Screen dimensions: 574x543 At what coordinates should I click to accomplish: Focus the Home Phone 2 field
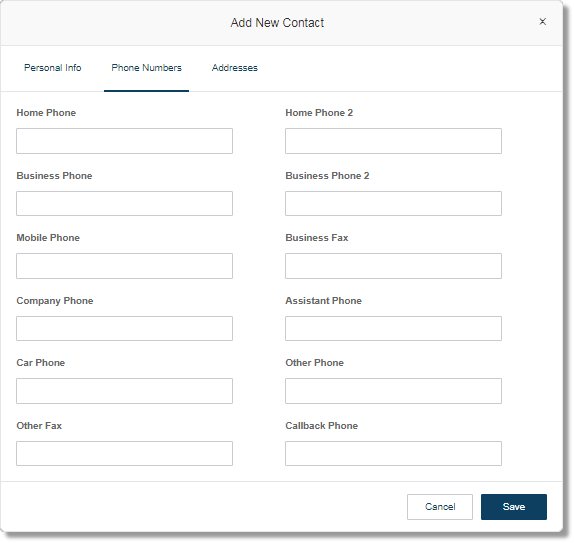pos(394,141)
